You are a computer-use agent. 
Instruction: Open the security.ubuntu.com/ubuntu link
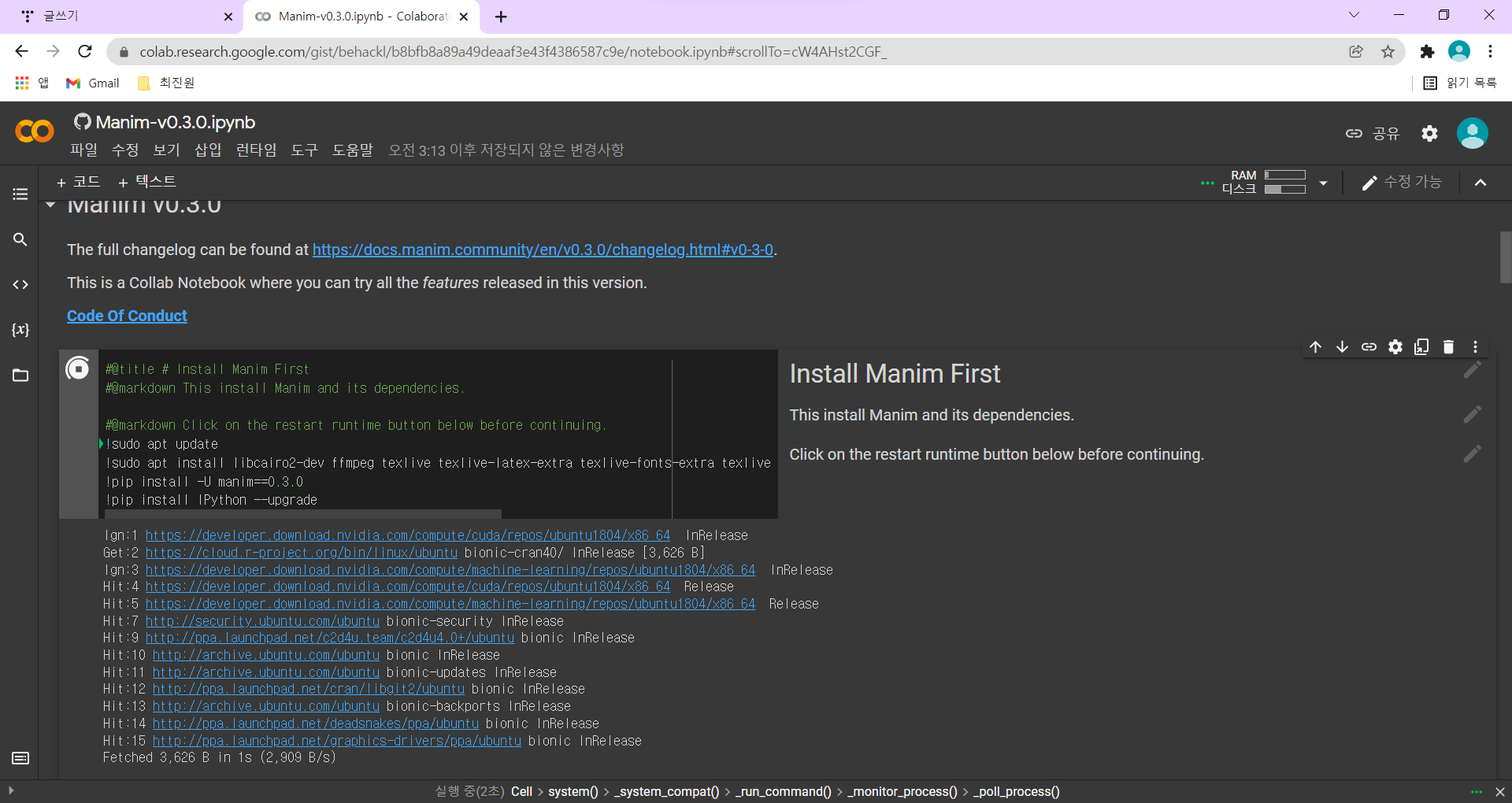[x=262, y=621]
